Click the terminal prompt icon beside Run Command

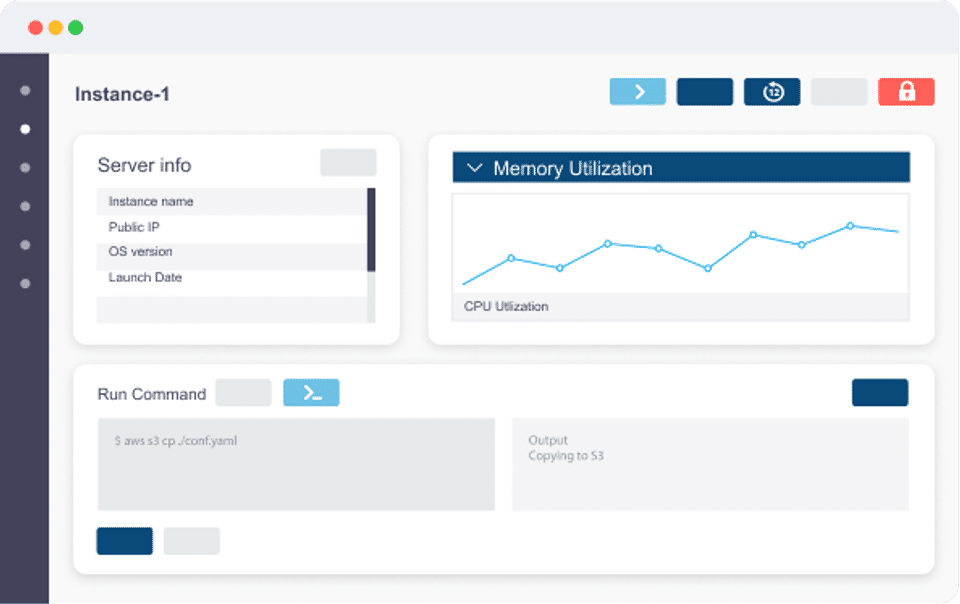point(311,392)
